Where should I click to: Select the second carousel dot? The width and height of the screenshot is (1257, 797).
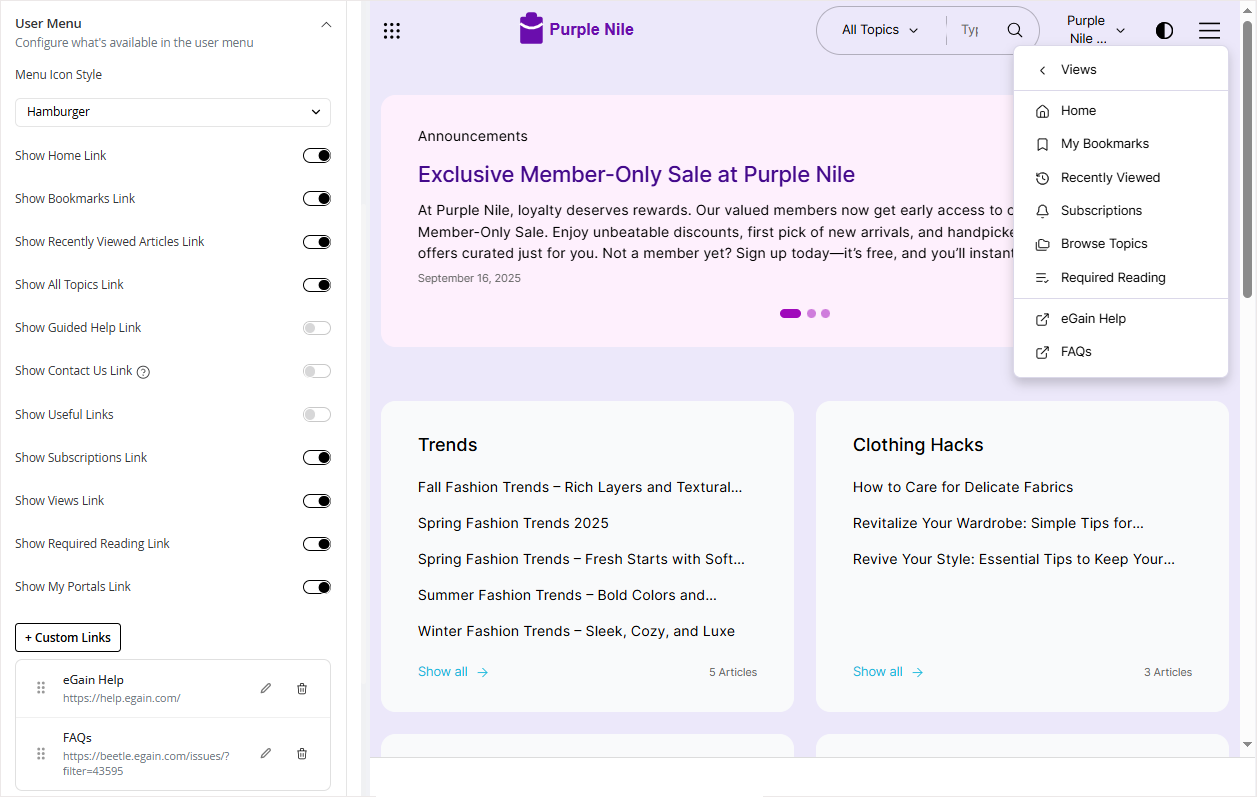(810, 313)
